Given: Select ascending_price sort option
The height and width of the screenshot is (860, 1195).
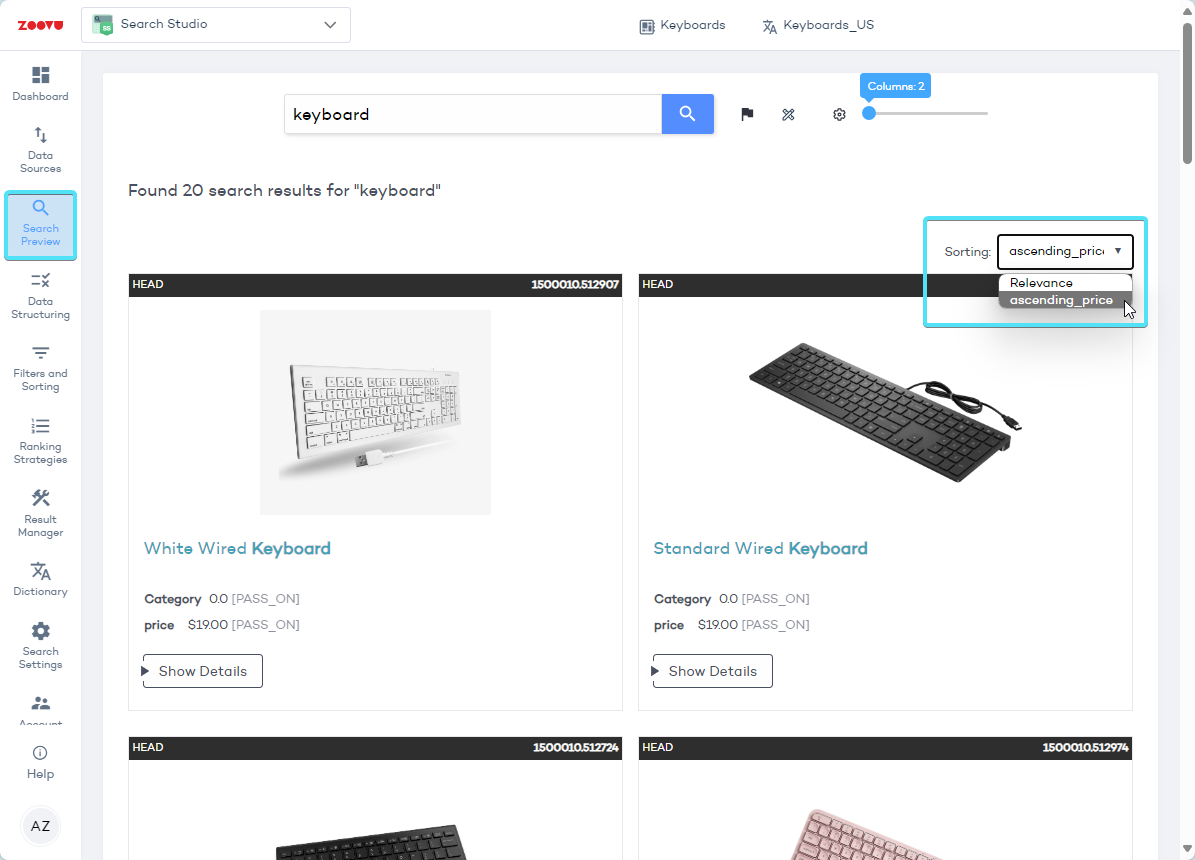Looking at the screenshot, I should (x=1060, y=300).
